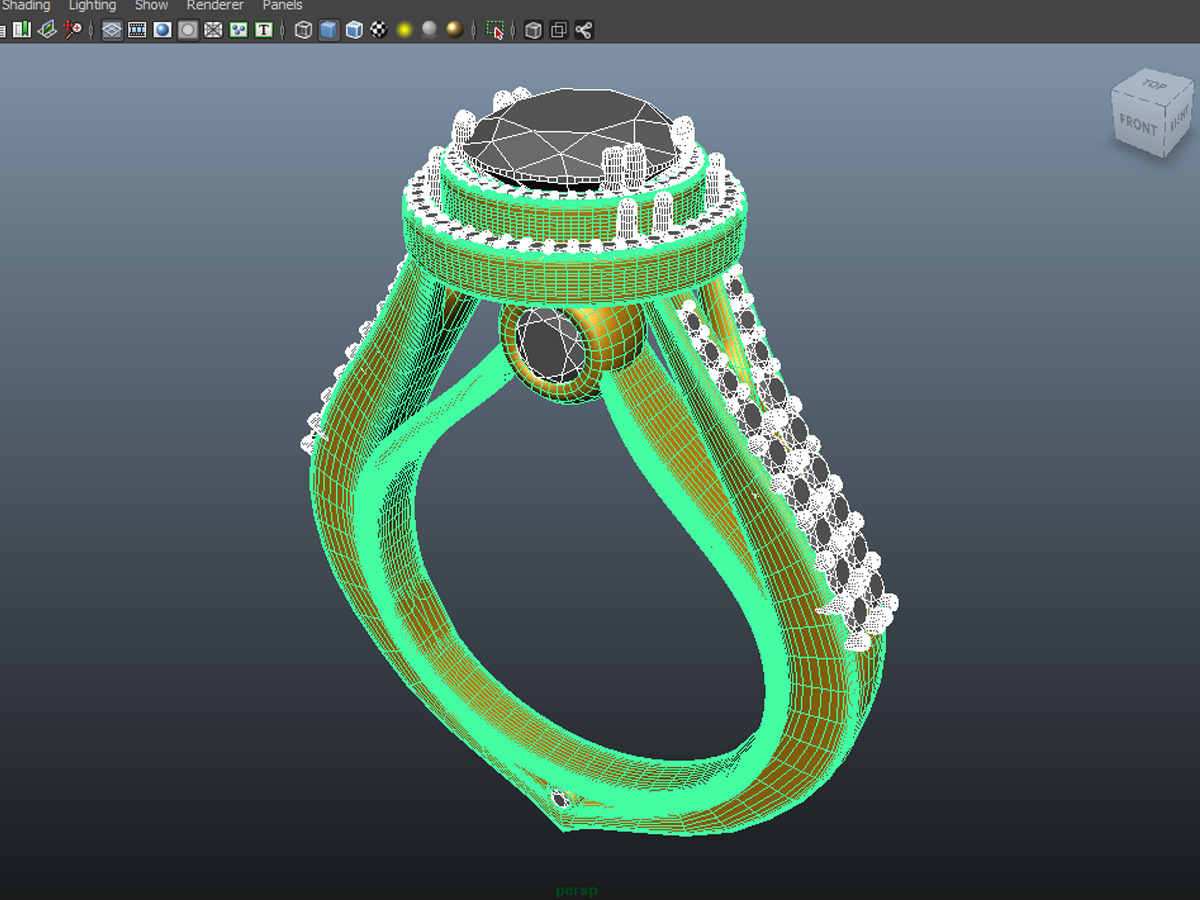The image size is (1200, 900).
Task: Activate the 2D Pan/Zoom tool icon
Action: (72, 30)
